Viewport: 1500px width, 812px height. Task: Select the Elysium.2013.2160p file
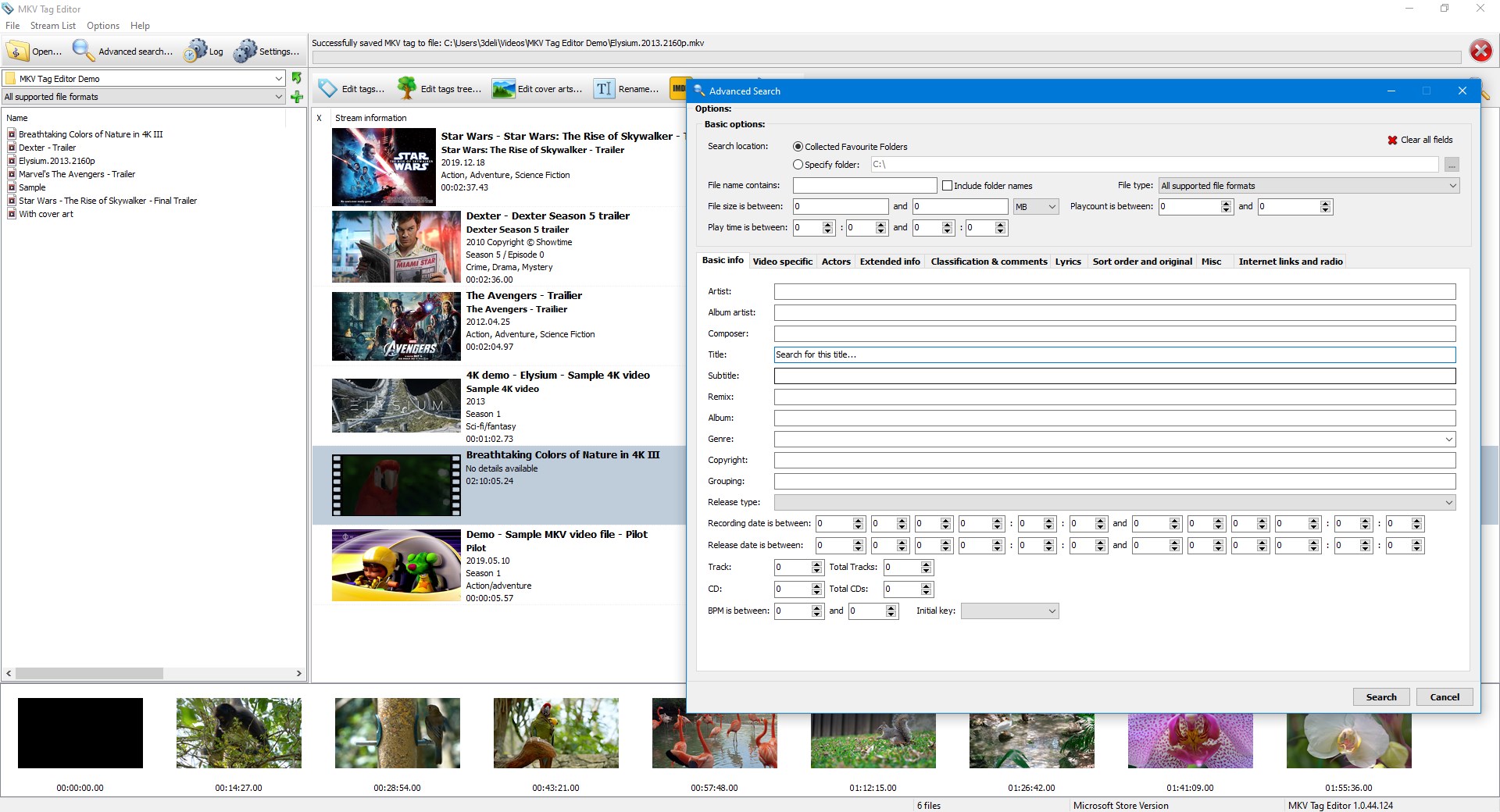(x=57, y=161)
